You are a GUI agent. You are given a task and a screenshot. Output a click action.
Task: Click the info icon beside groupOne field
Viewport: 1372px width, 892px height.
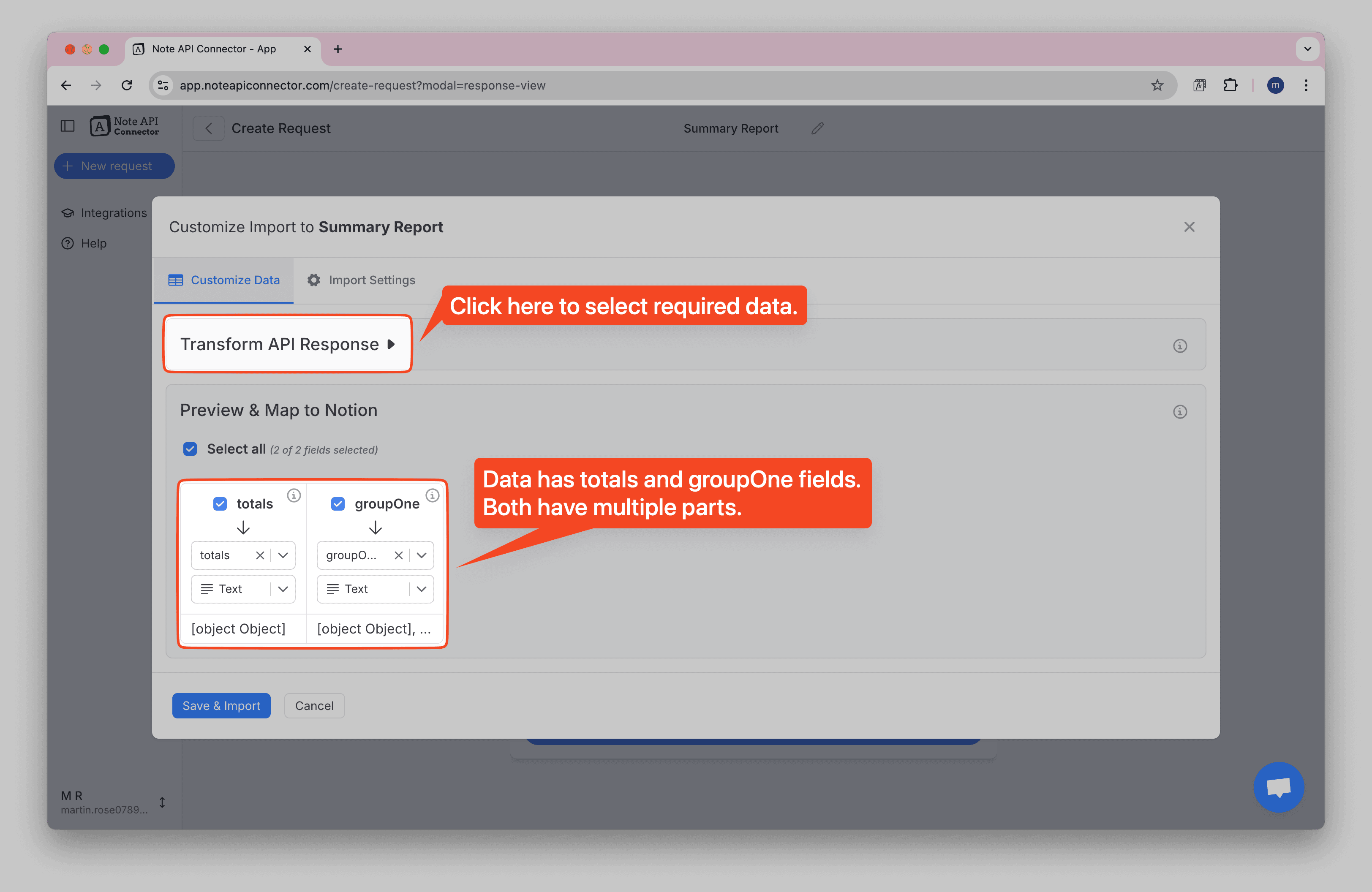[x=433, y=495]
